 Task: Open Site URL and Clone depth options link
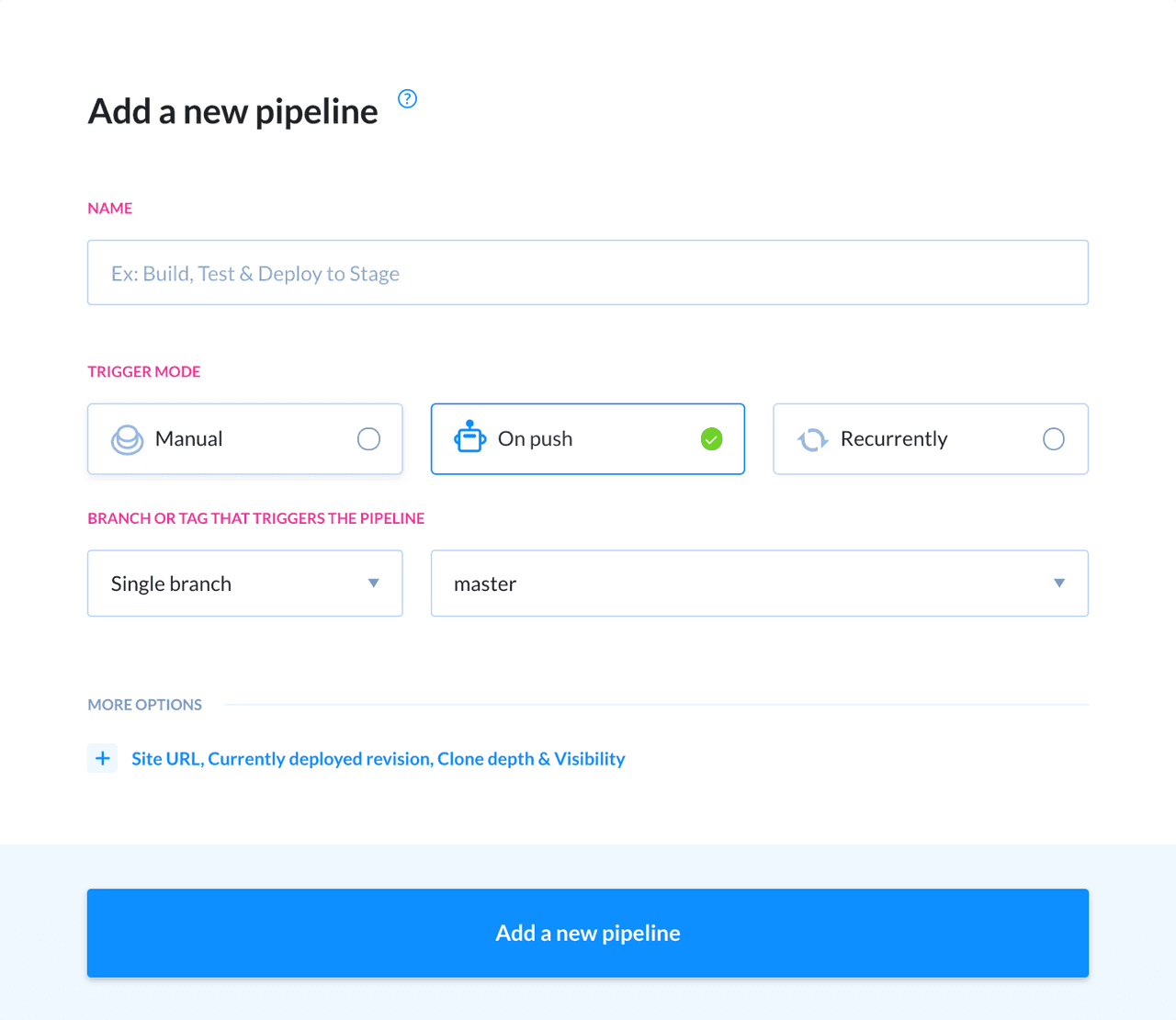(379, 758)
